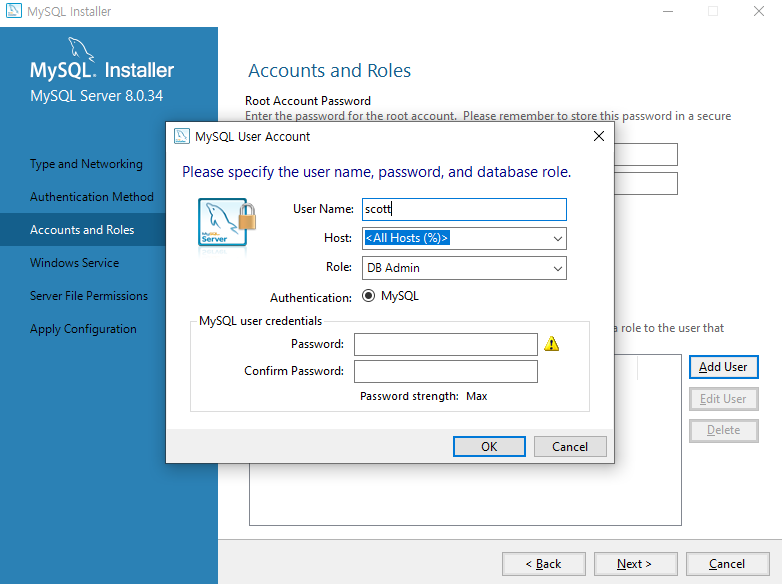Select the MySQL authentication radio button

point(368,296)
